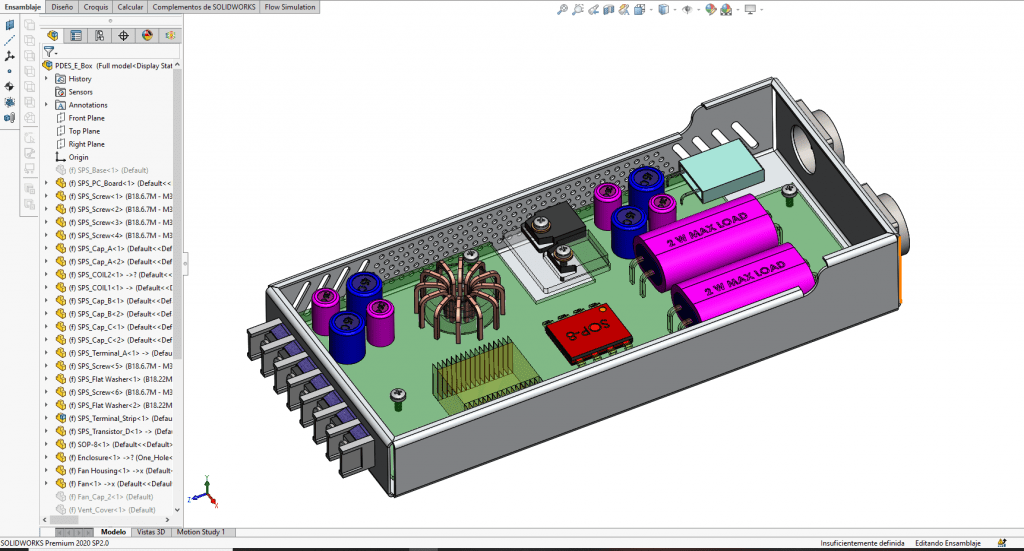Open the View Settings dropdown arrow
This screenshot has width=1024, height=551.
[x=761, y=10]
